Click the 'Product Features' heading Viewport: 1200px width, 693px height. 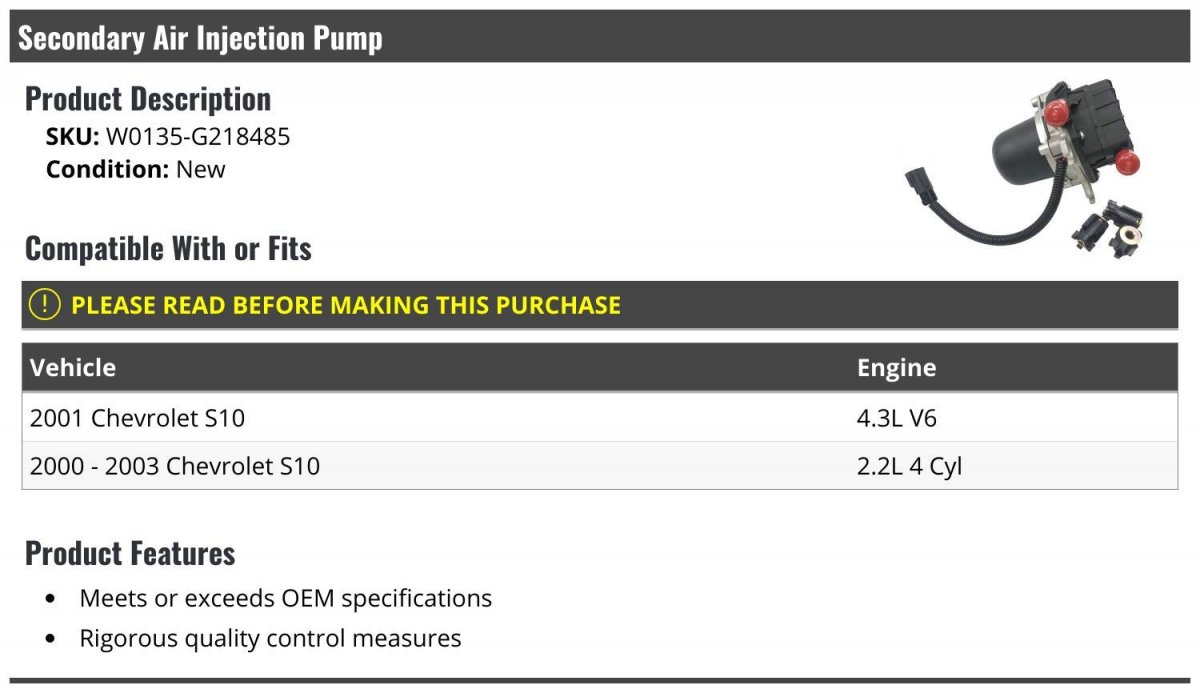click(130, 553)
